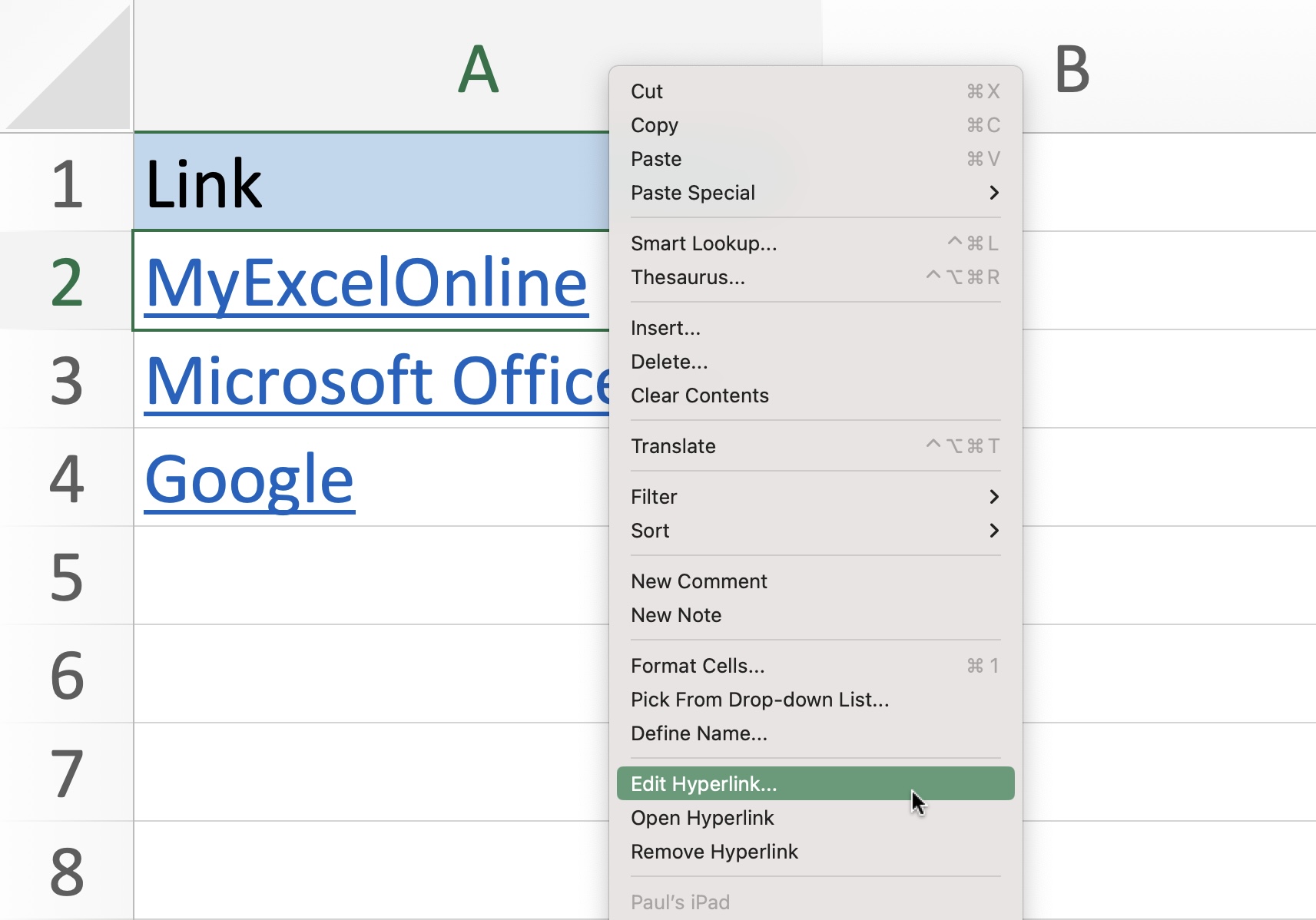
Task: Click empty cell A8
Action: point(371,871)
